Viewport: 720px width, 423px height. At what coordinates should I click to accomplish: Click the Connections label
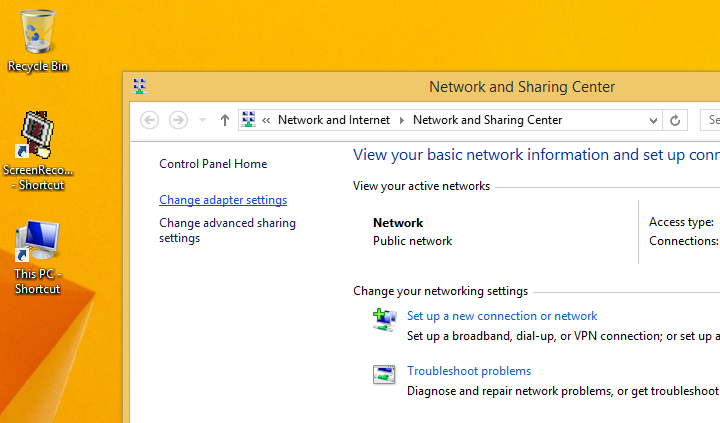coord(683,241)
